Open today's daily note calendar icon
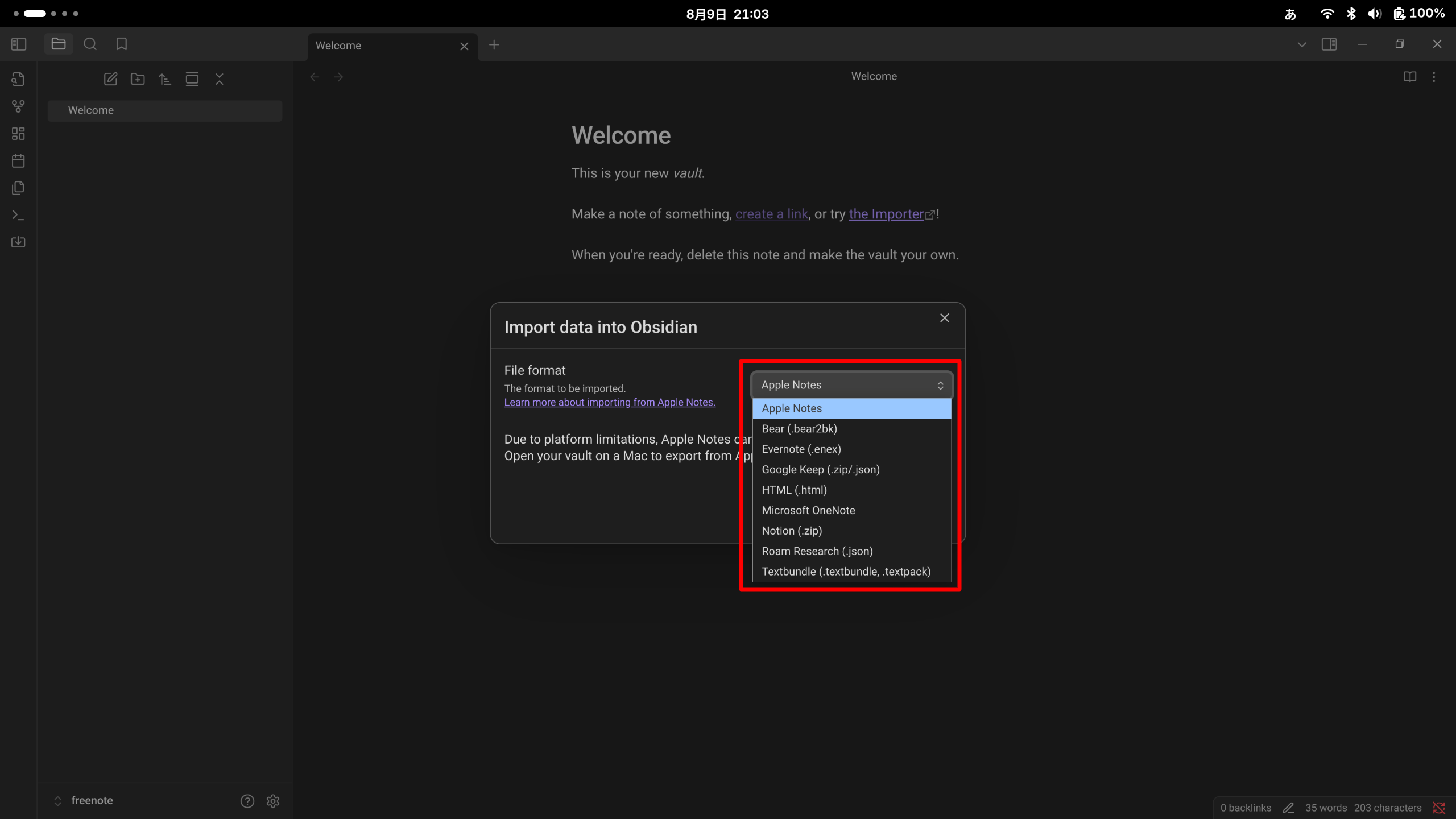 [x=18, y=161]
